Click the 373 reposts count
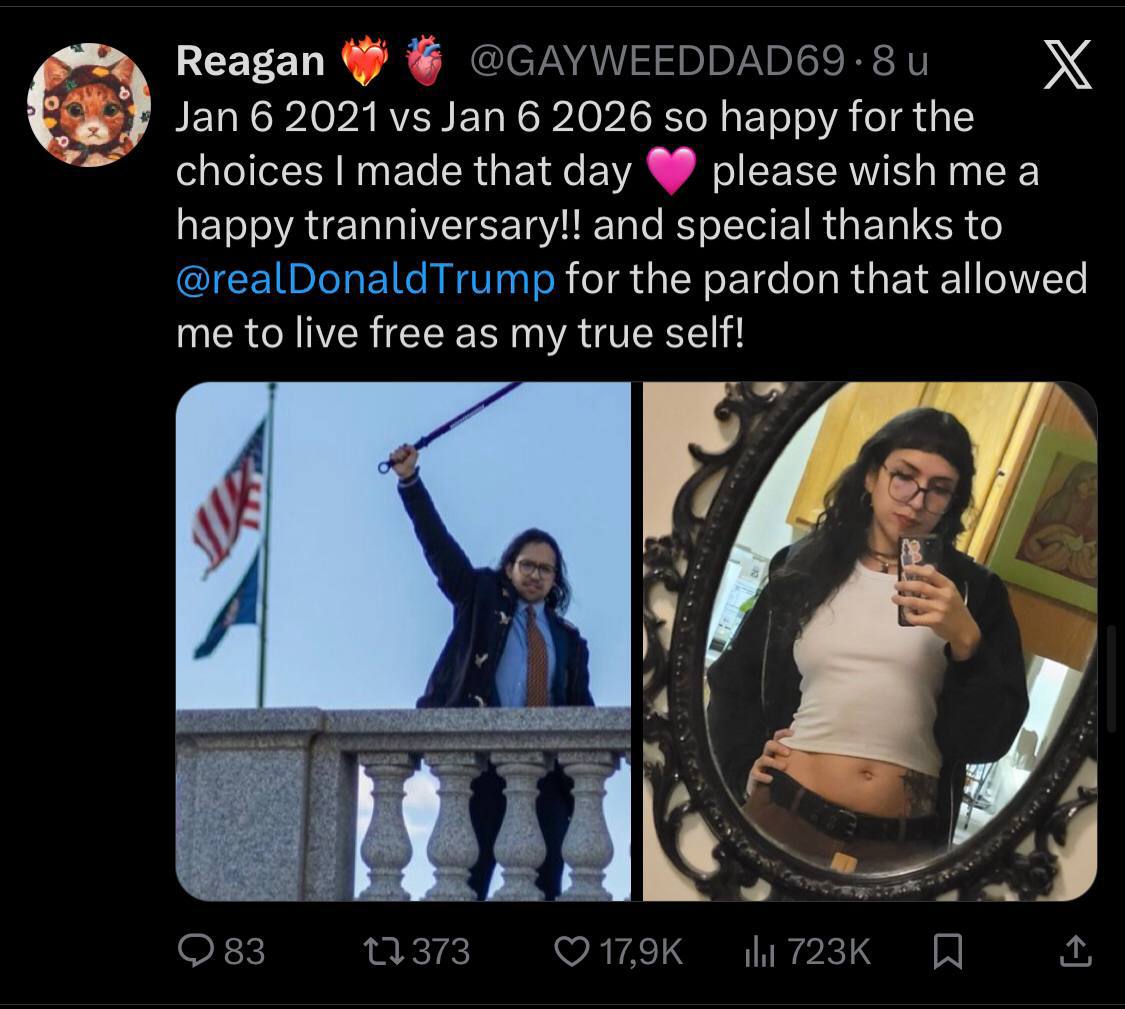The height and width of the screenshot is (1009, 1125). click(x=441, y=950)
